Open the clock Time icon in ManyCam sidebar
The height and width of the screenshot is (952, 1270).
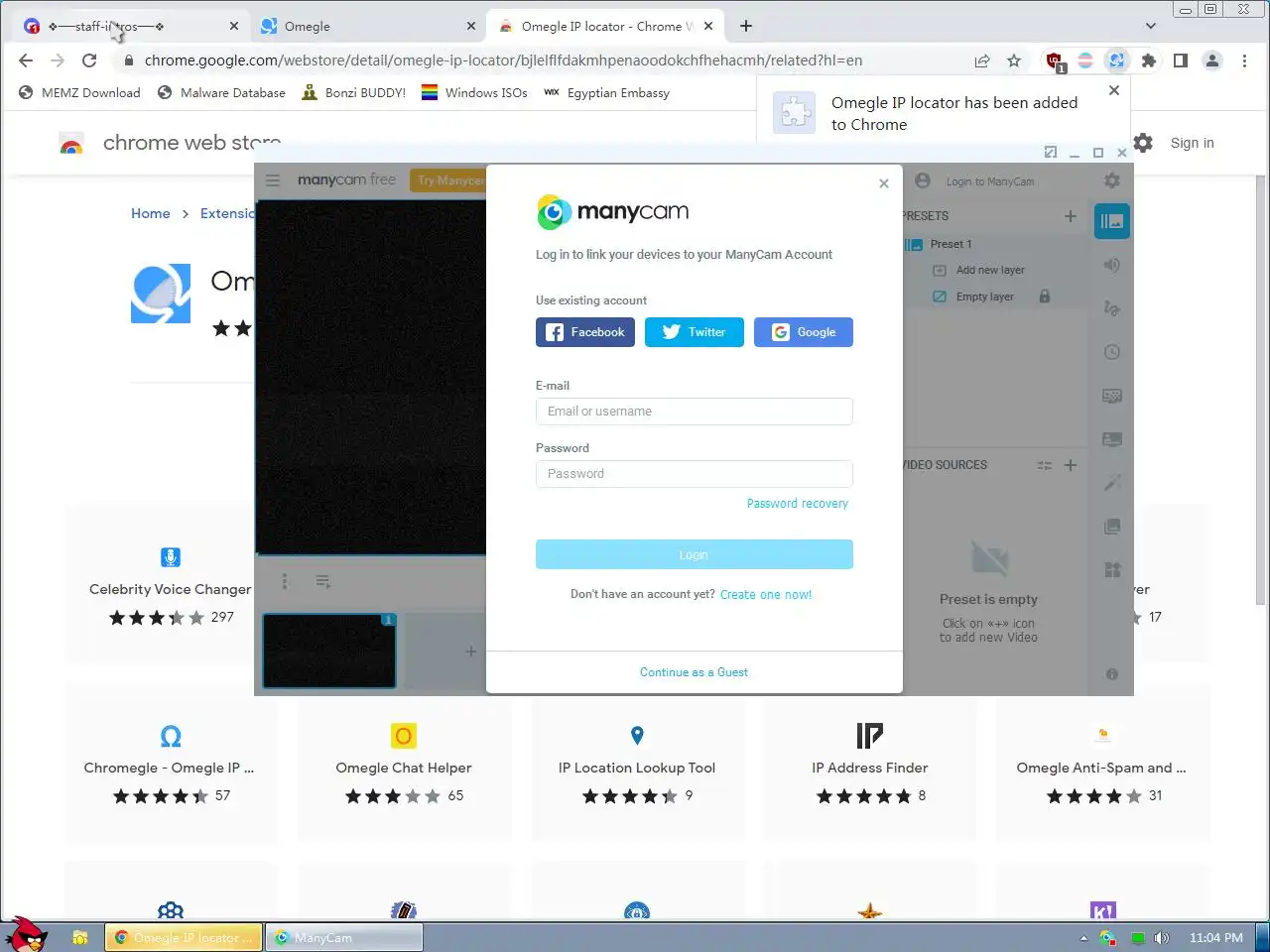1112,352
